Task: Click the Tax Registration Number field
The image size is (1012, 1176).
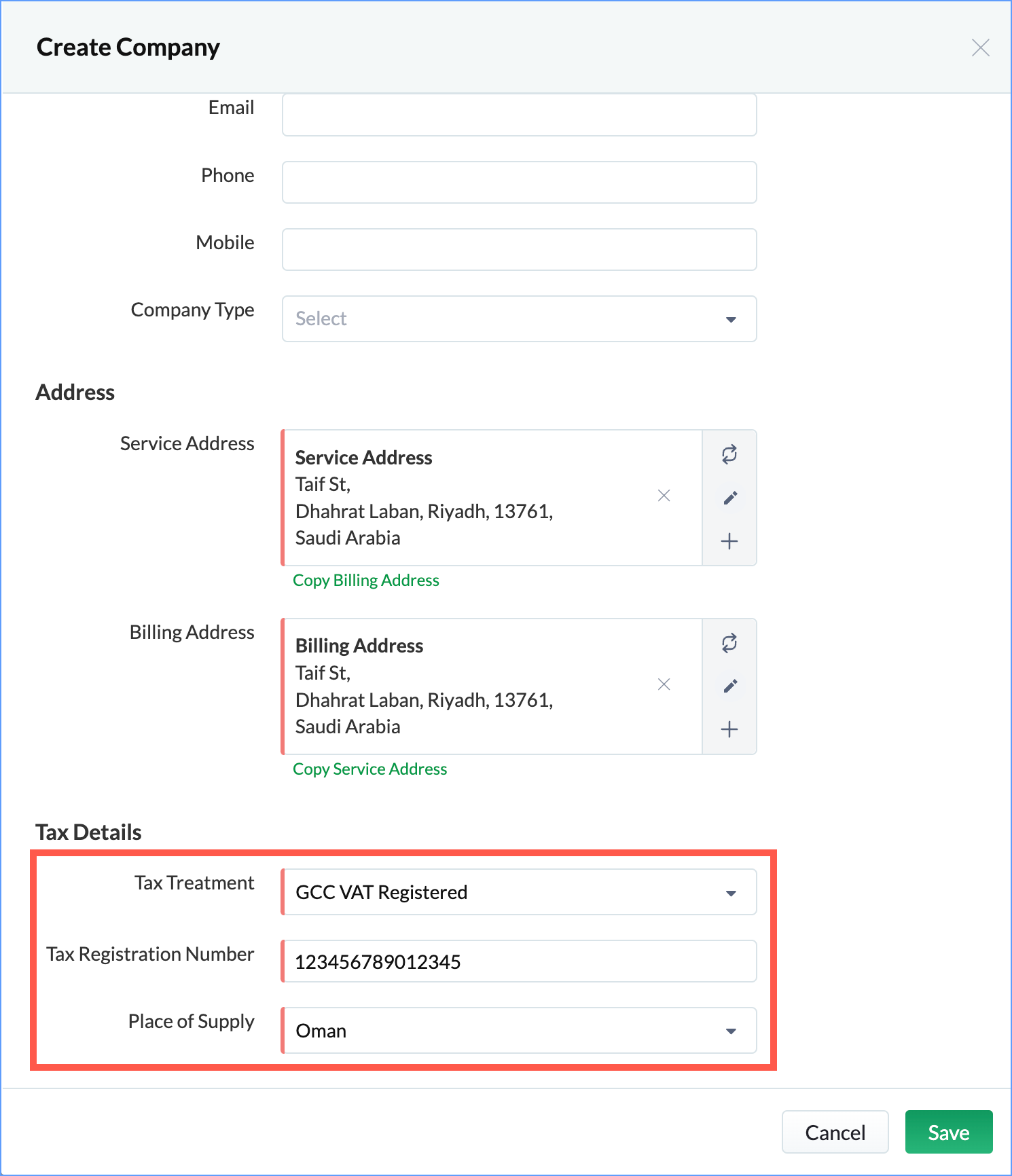Action: pos(520,961)
